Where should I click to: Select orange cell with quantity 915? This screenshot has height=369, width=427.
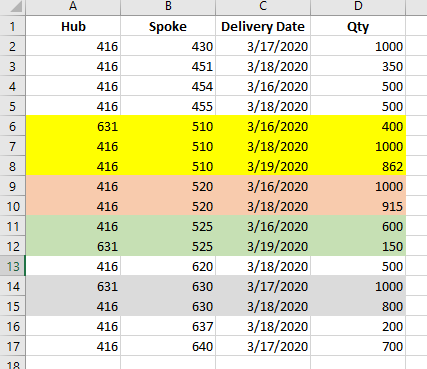point(358,206)
